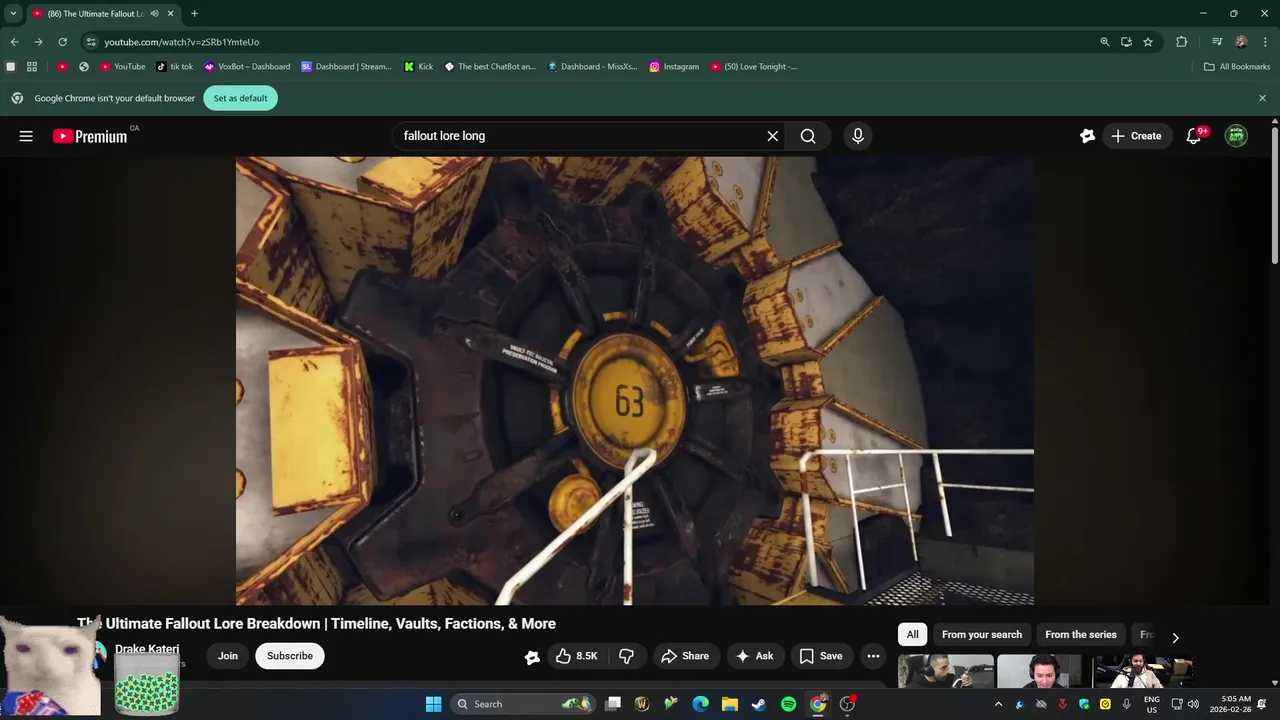Open the All Bookmarks folder
The width and height of the screenshot is (1280, 720).
1237,67
